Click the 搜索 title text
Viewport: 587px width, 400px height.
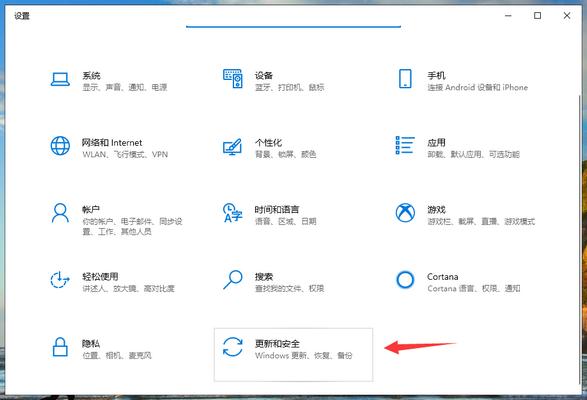click(x=264, y=277)
